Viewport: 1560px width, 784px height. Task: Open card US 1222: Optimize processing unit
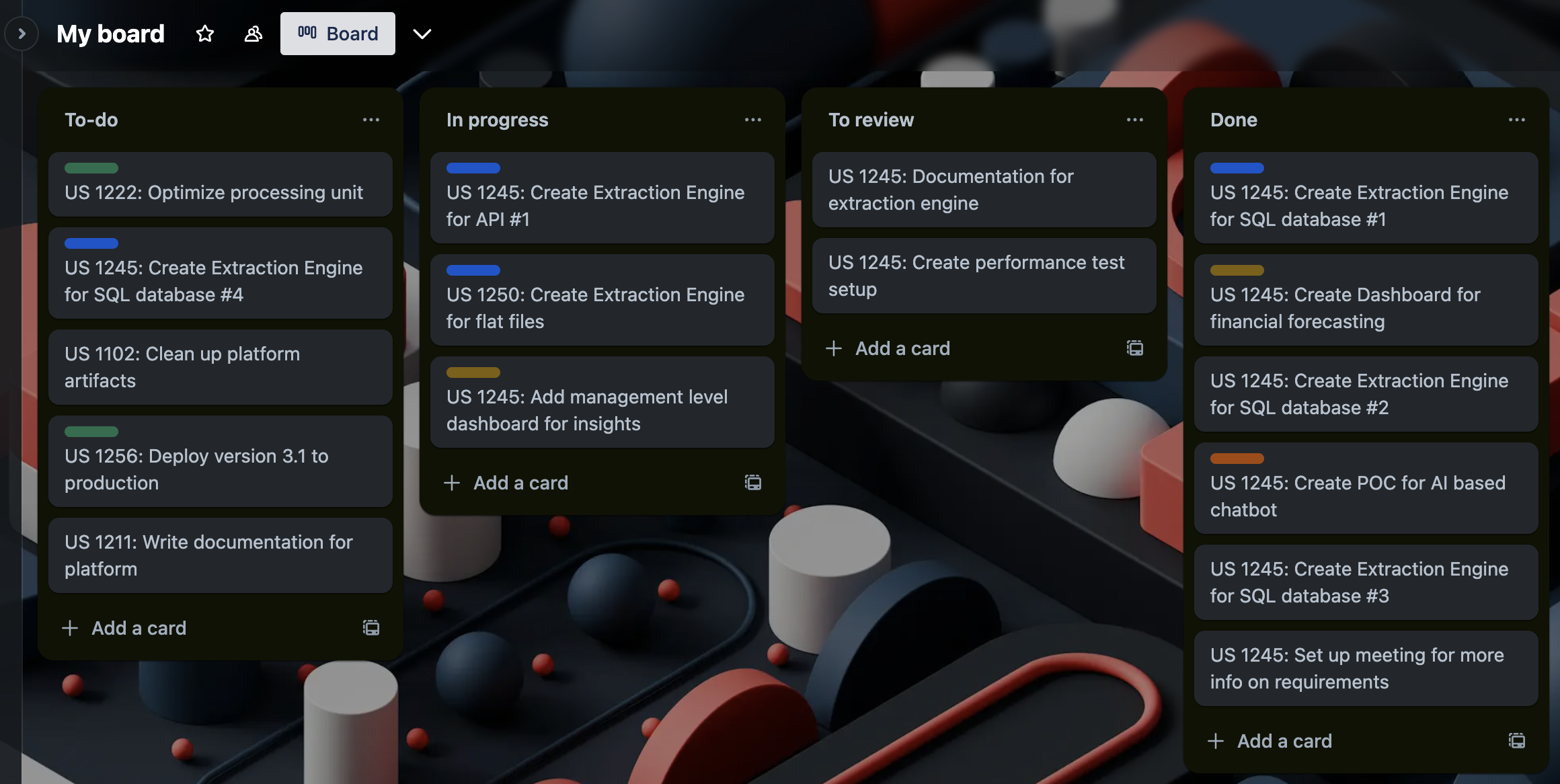coord(221,184)
